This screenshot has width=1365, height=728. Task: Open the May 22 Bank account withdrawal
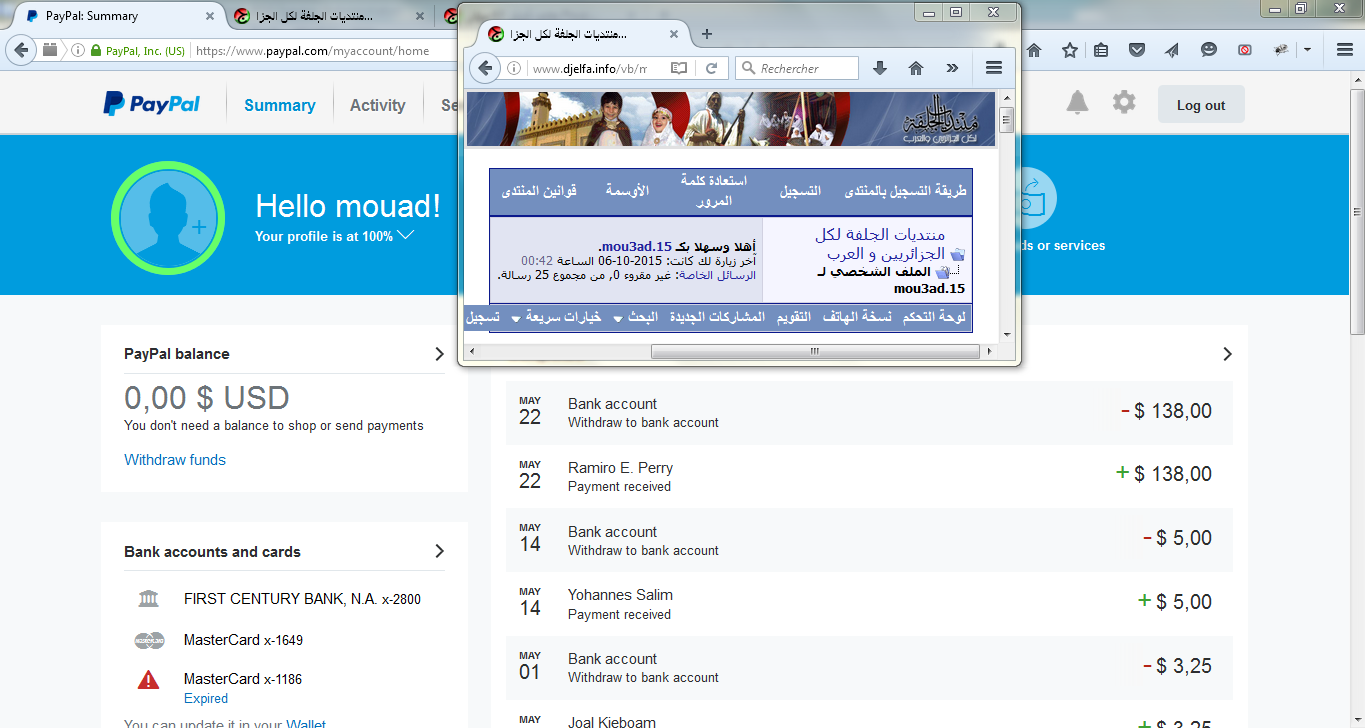(x=869, y=412)
